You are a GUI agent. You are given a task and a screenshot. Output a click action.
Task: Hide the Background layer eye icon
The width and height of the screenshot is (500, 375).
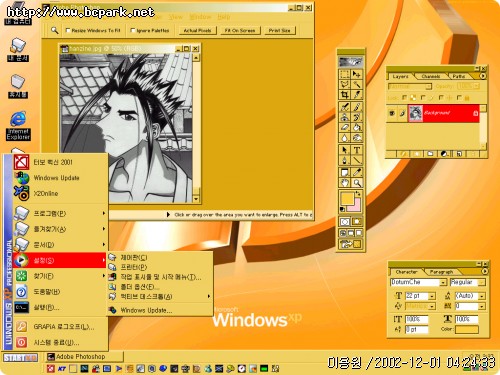pyautogui.click(x=392, y=113)
